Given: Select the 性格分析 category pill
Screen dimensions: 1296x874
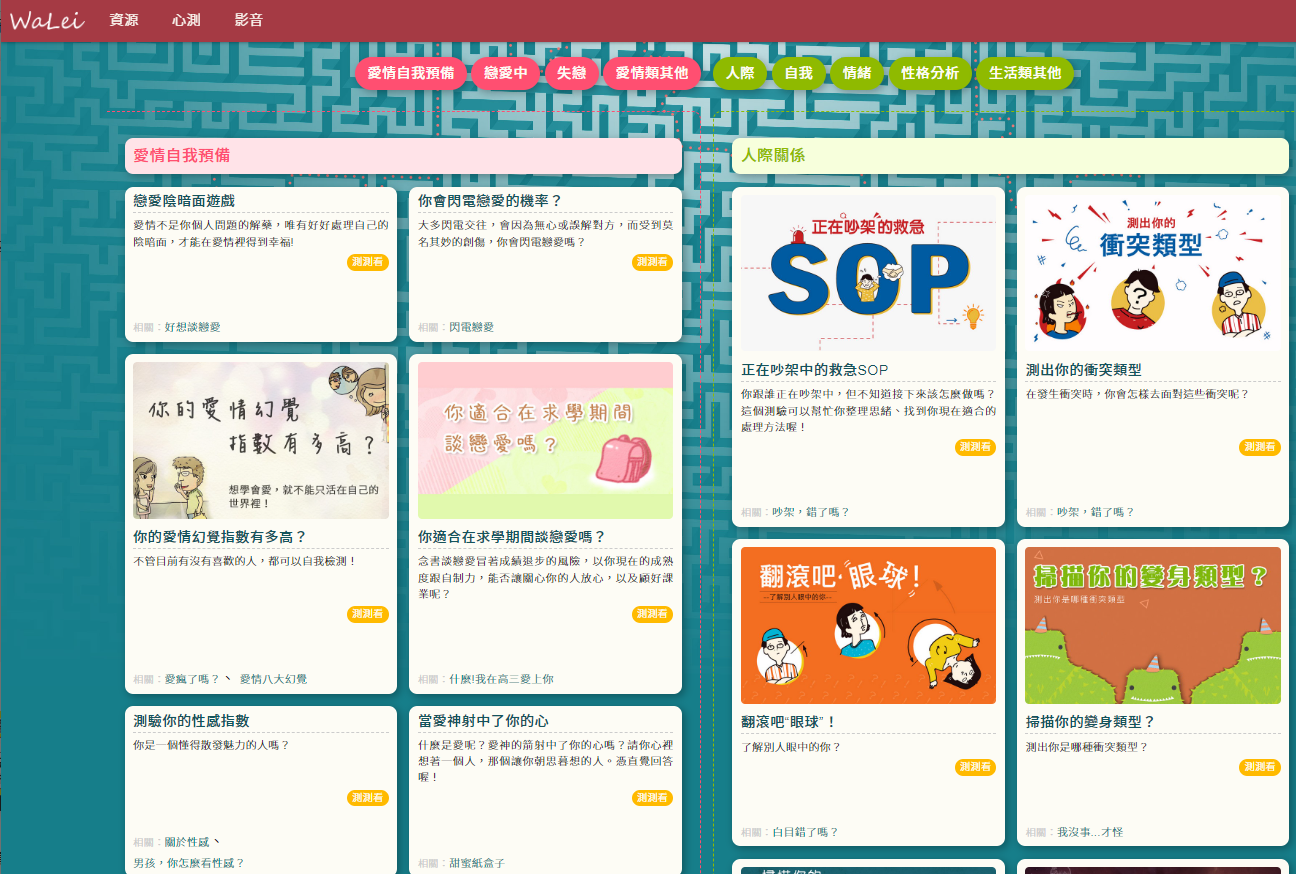Looking at the screenshot, I should pos(930,73).
